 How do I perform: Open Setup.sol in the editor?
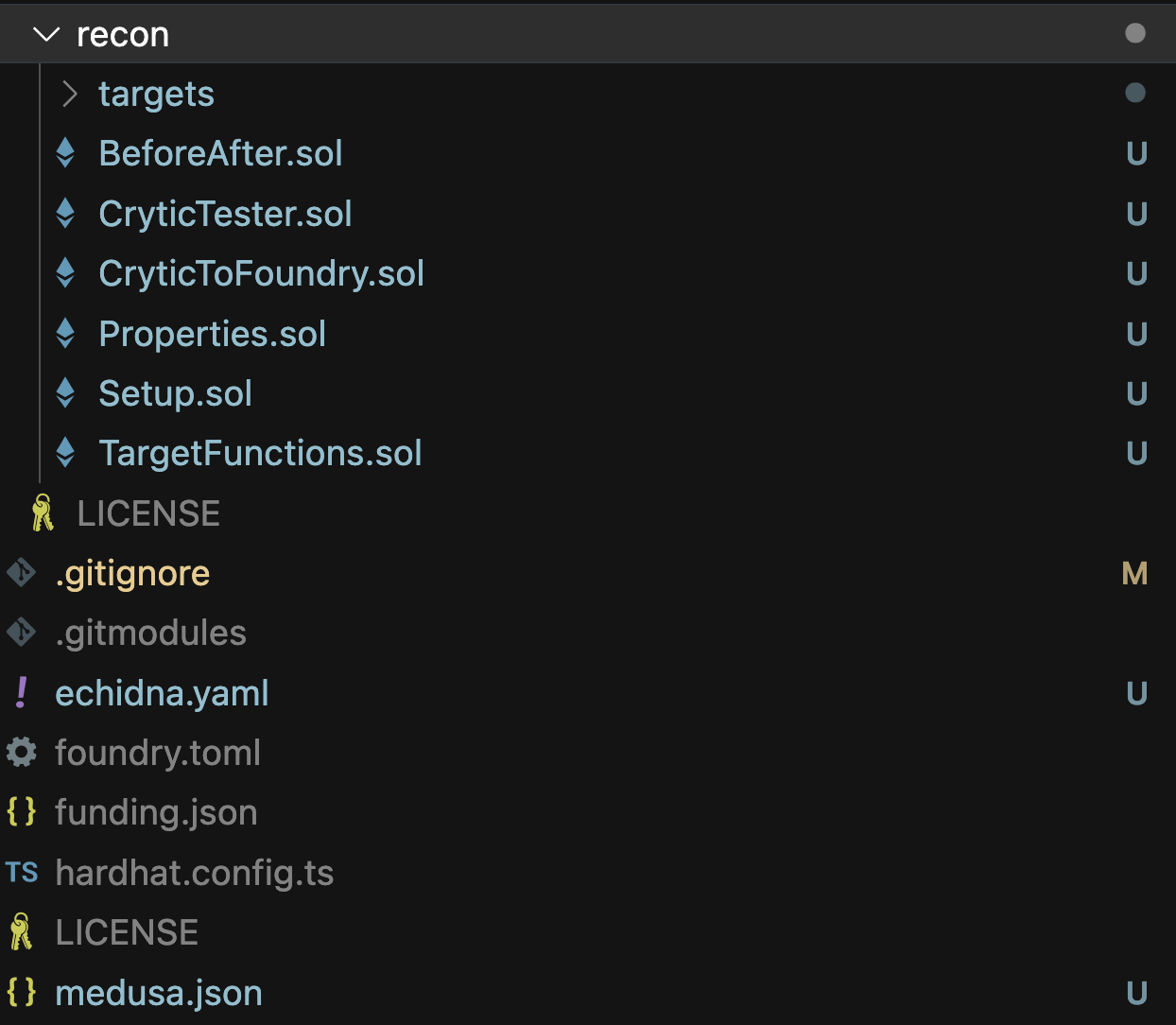[x=175, y=393]
